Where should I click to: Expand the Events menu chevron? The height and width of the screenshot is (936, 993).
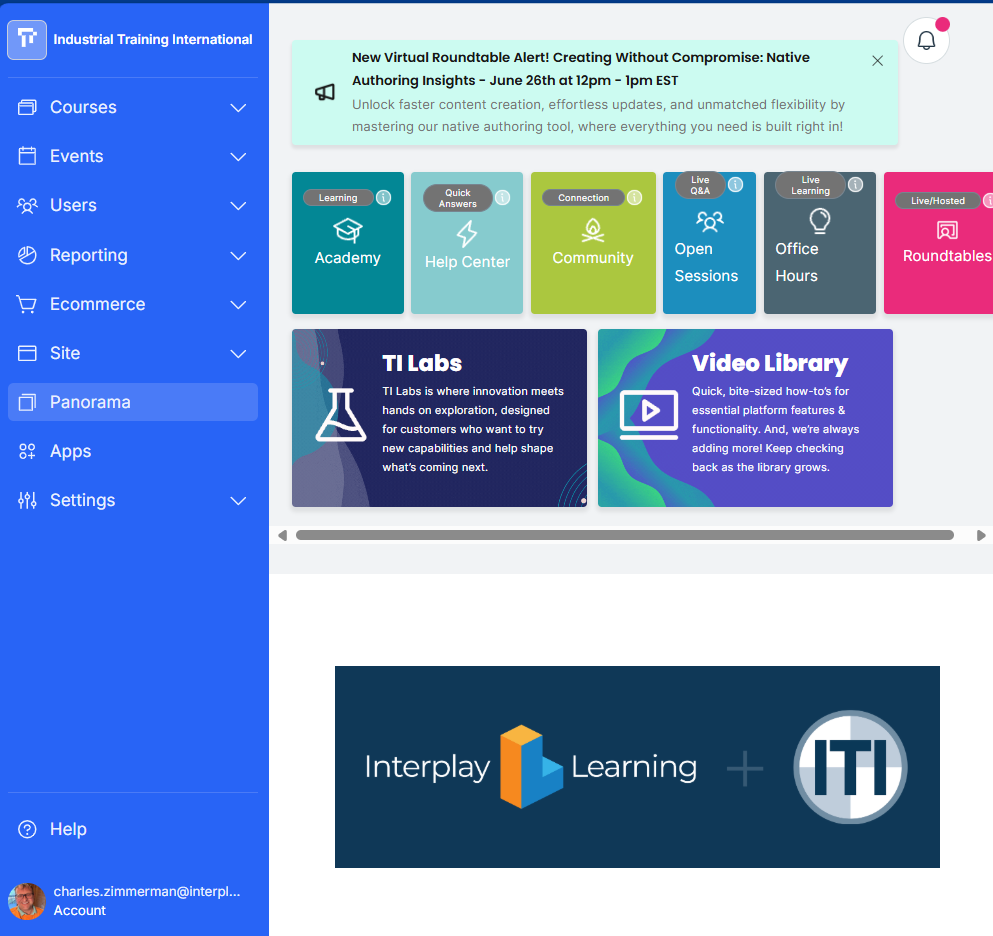point(238,156)
